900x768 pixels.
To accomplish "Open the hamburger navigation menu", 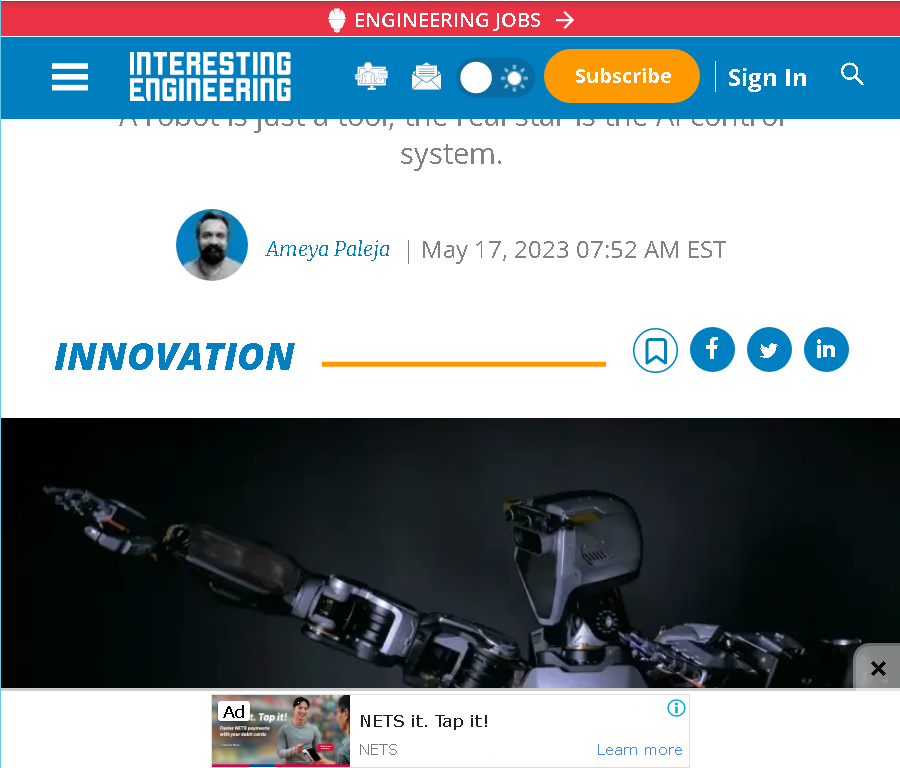I will click(x=70, y=77).
